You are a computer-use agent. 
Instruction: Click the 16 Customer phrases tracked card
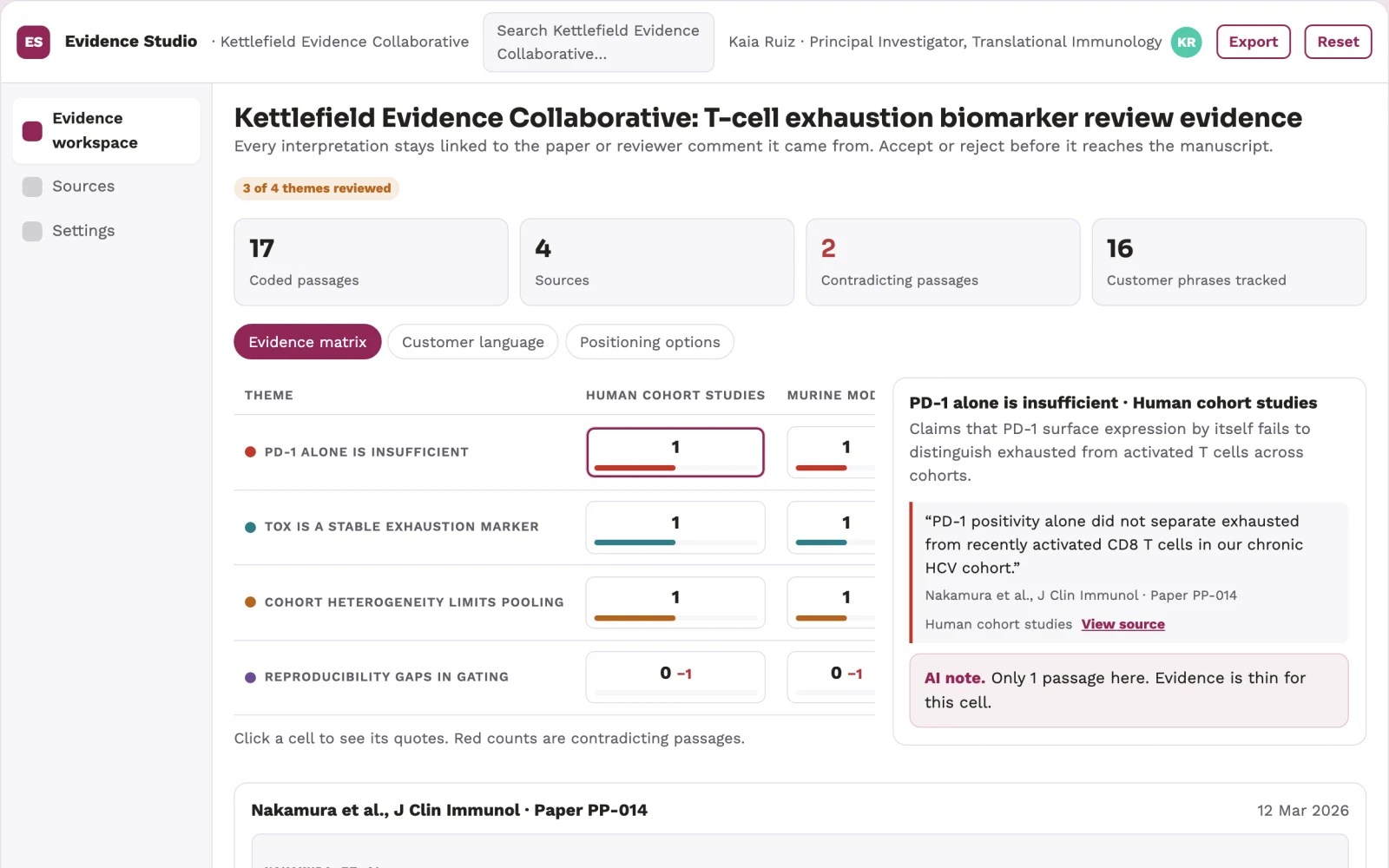[1228, 262]
